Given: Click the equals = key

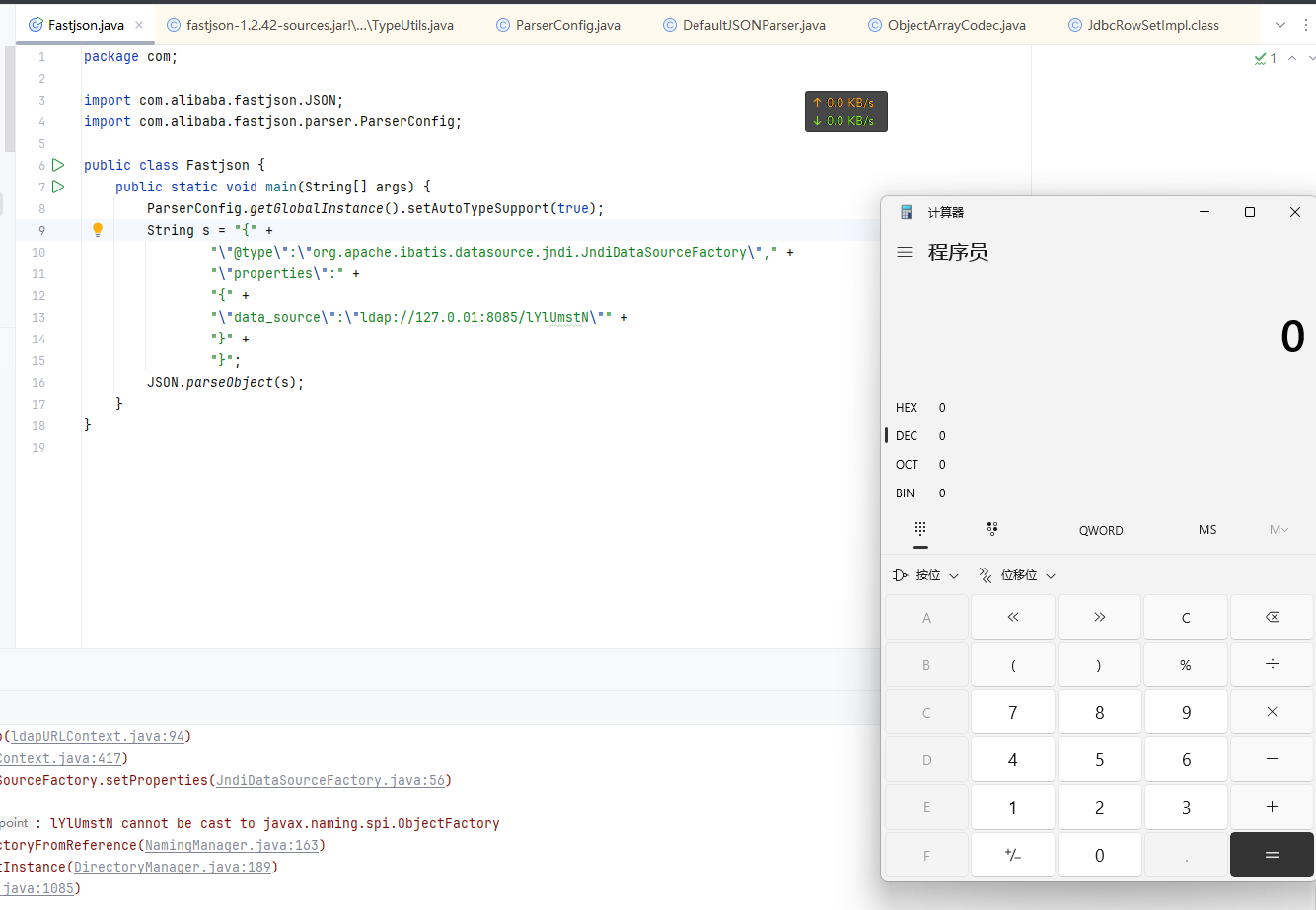Looking at the screenshot, I should [1273, 855].
